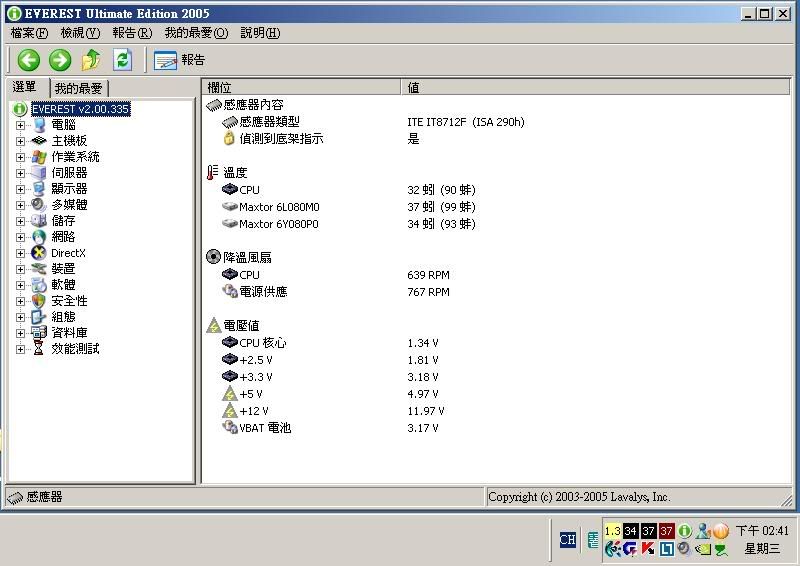The height and width of the screenshot is (566, 800).
Task: Expand the 顯示器 tree node
Action: point(20,189)
